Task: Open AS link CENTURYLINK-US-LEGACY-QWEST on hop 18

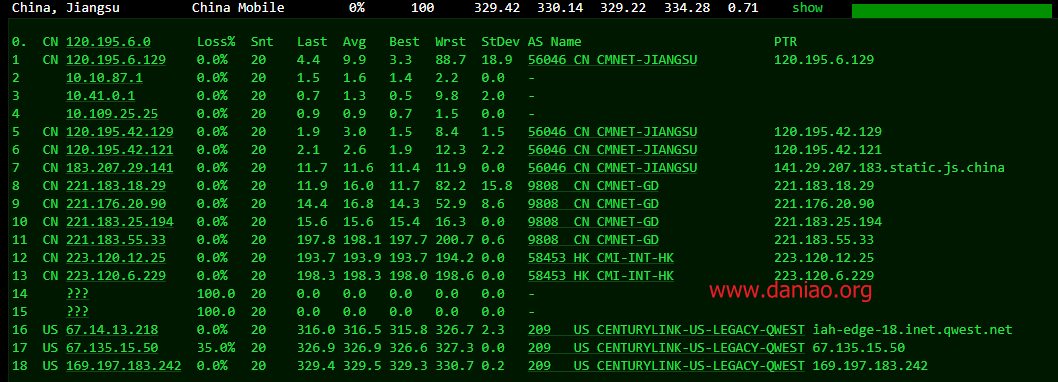Action: pos(667,366)
